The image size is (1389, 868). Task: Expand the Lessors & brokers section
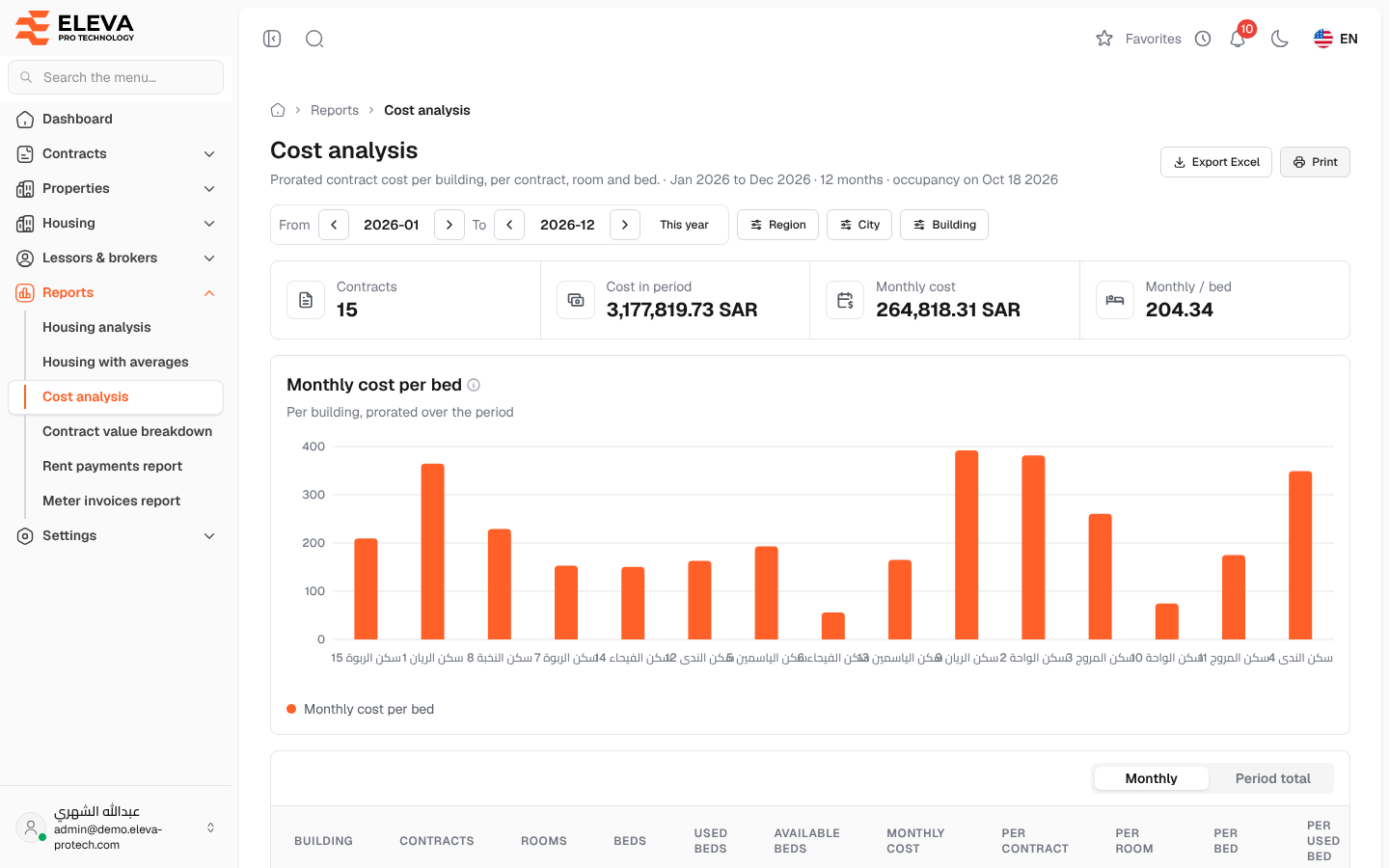[x=116, y=258]
